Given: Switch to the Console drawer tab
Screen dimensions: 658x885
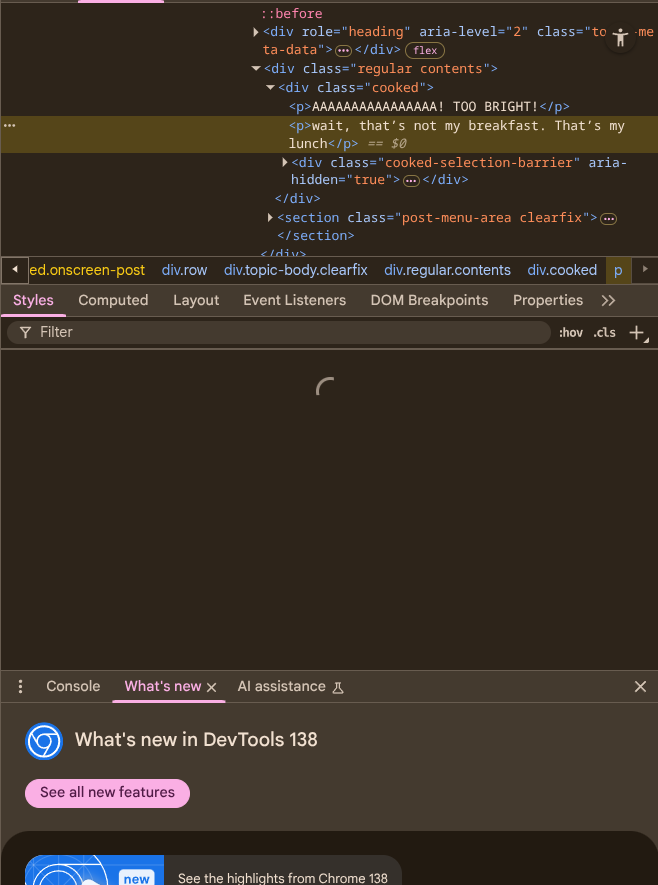Looking at the screenshot, I should (73, 686).
